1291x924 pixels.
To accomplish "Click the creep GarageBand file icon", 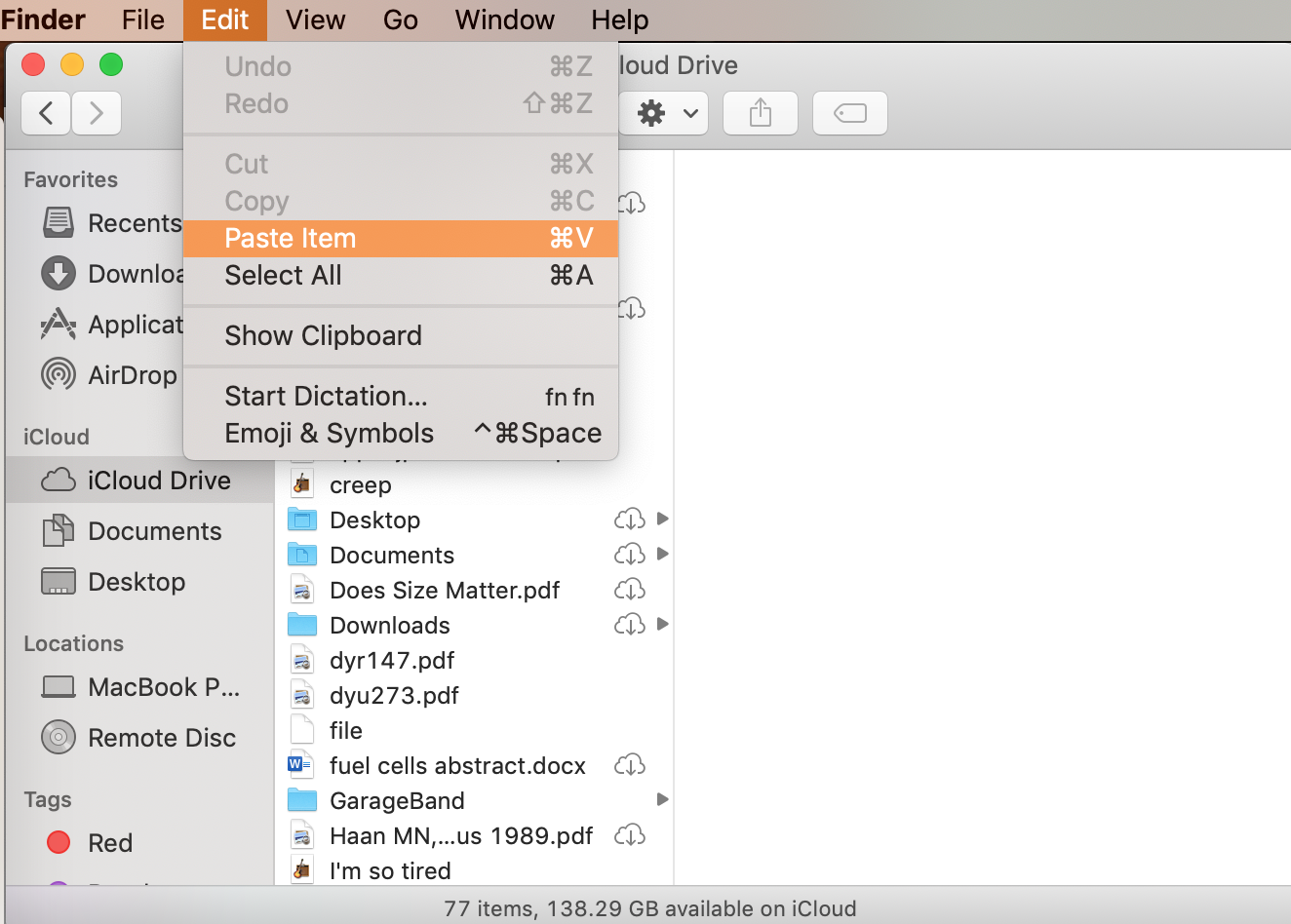I will (x=302, y=483).
